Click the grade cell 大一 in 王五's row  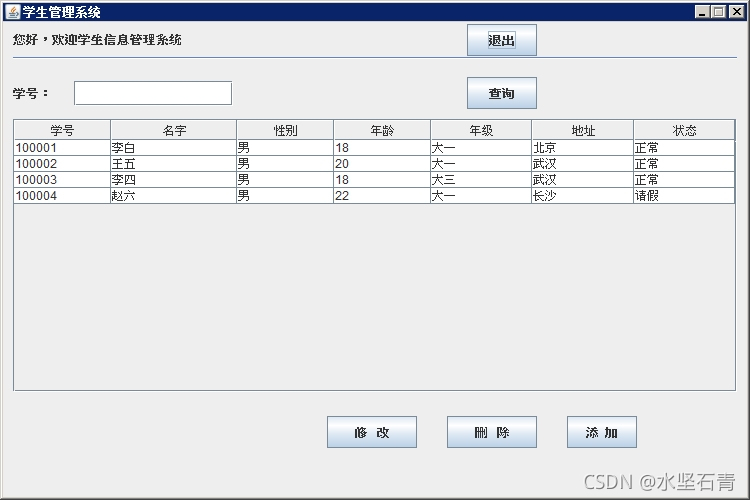pos(481,164)
